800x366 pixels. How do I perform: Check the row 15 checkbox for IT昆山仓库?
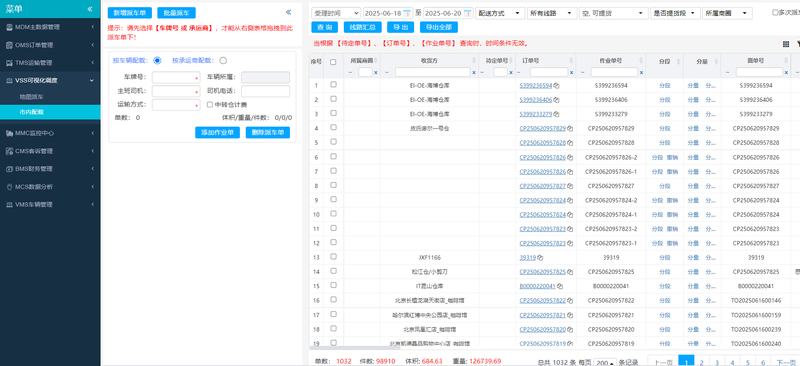coord(333,285)
